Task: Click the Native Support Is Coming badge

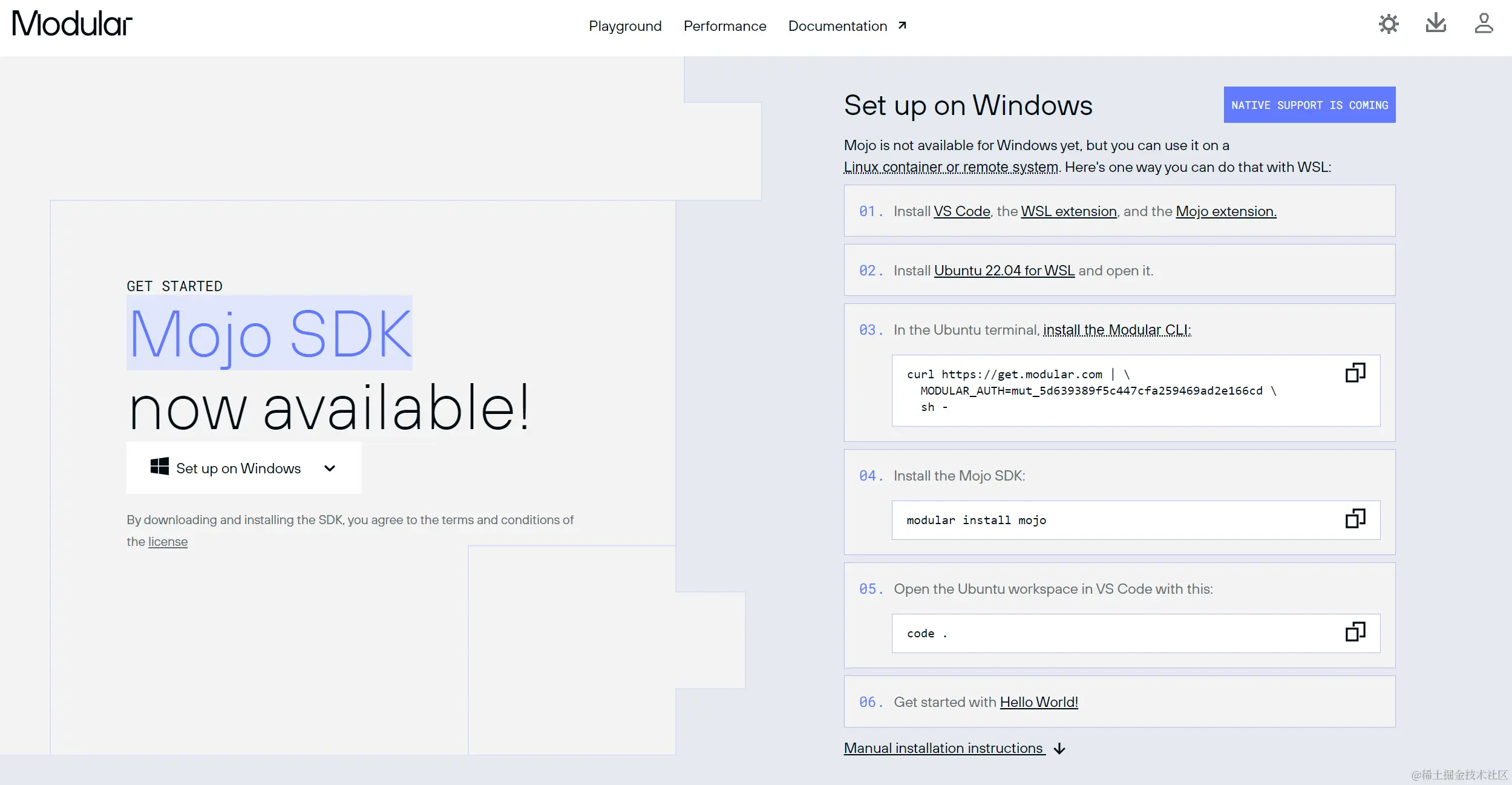Action: [1309, 105]
